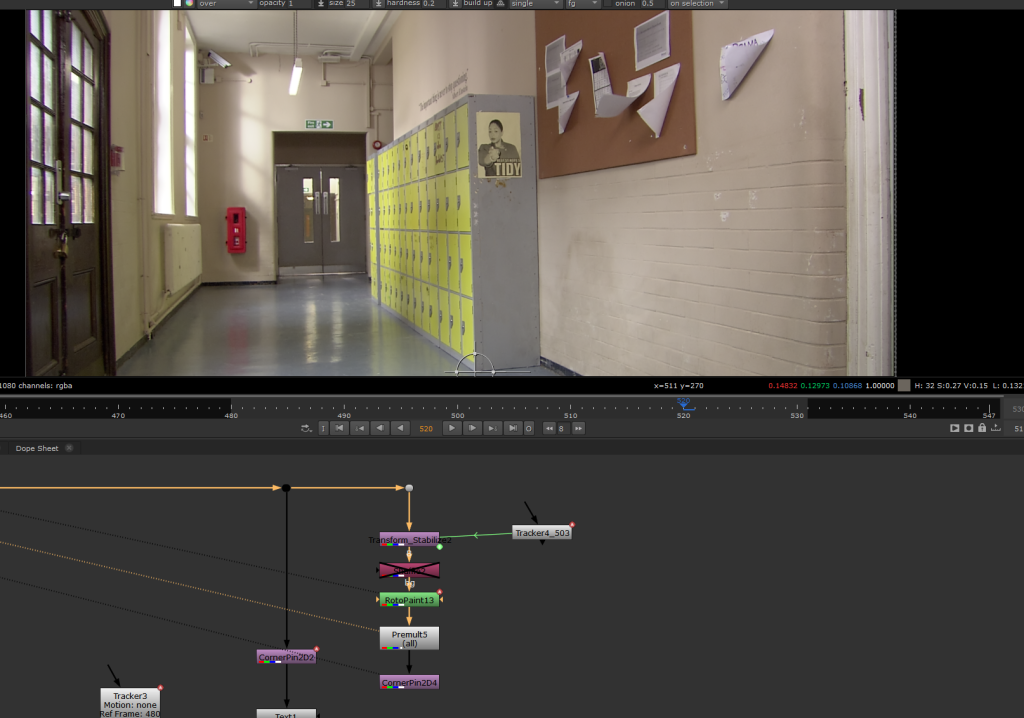
Task: Skip backward by frame increment
Action: [549, 429]
